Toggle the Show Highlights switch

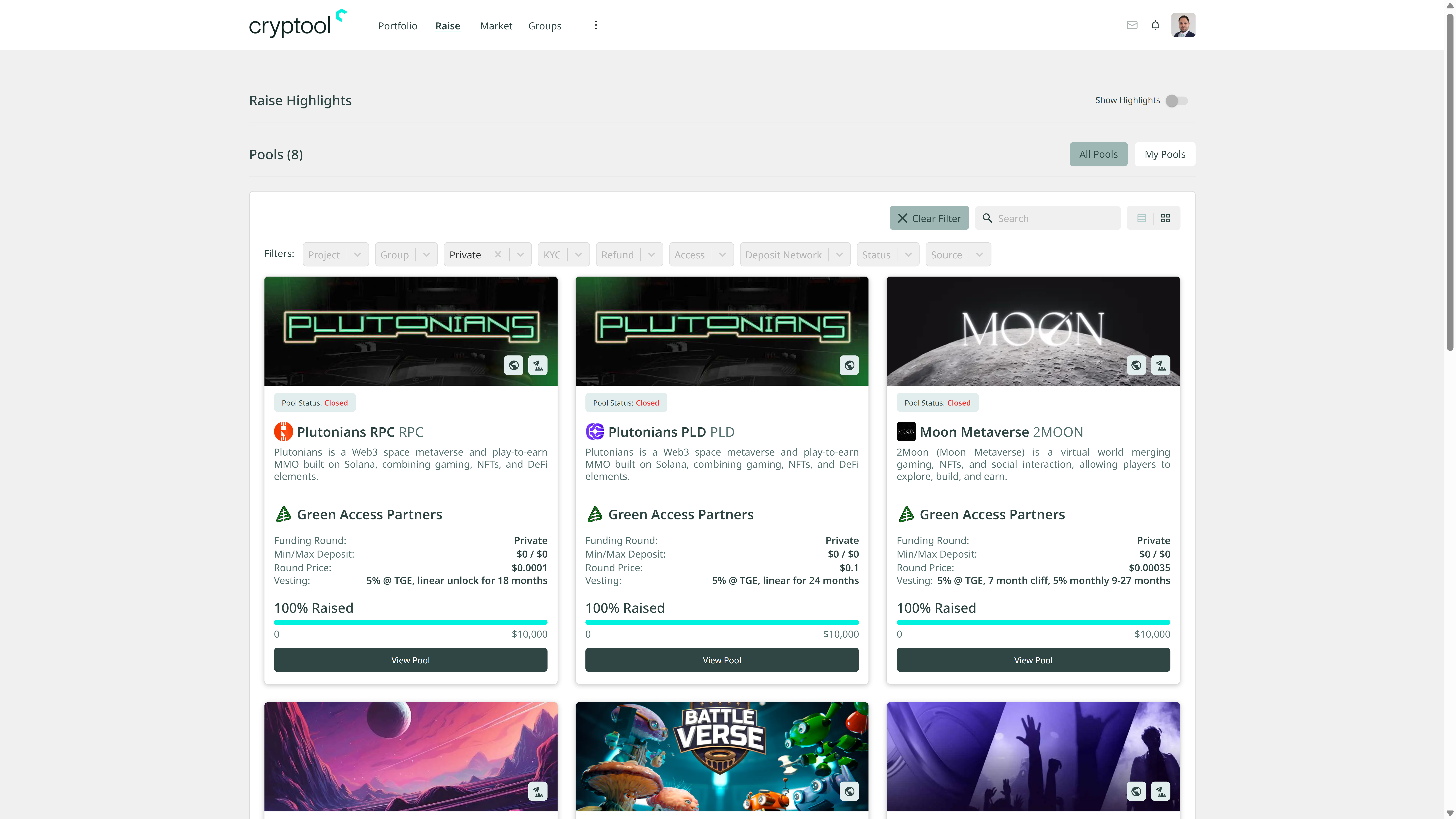[1177, 101]
